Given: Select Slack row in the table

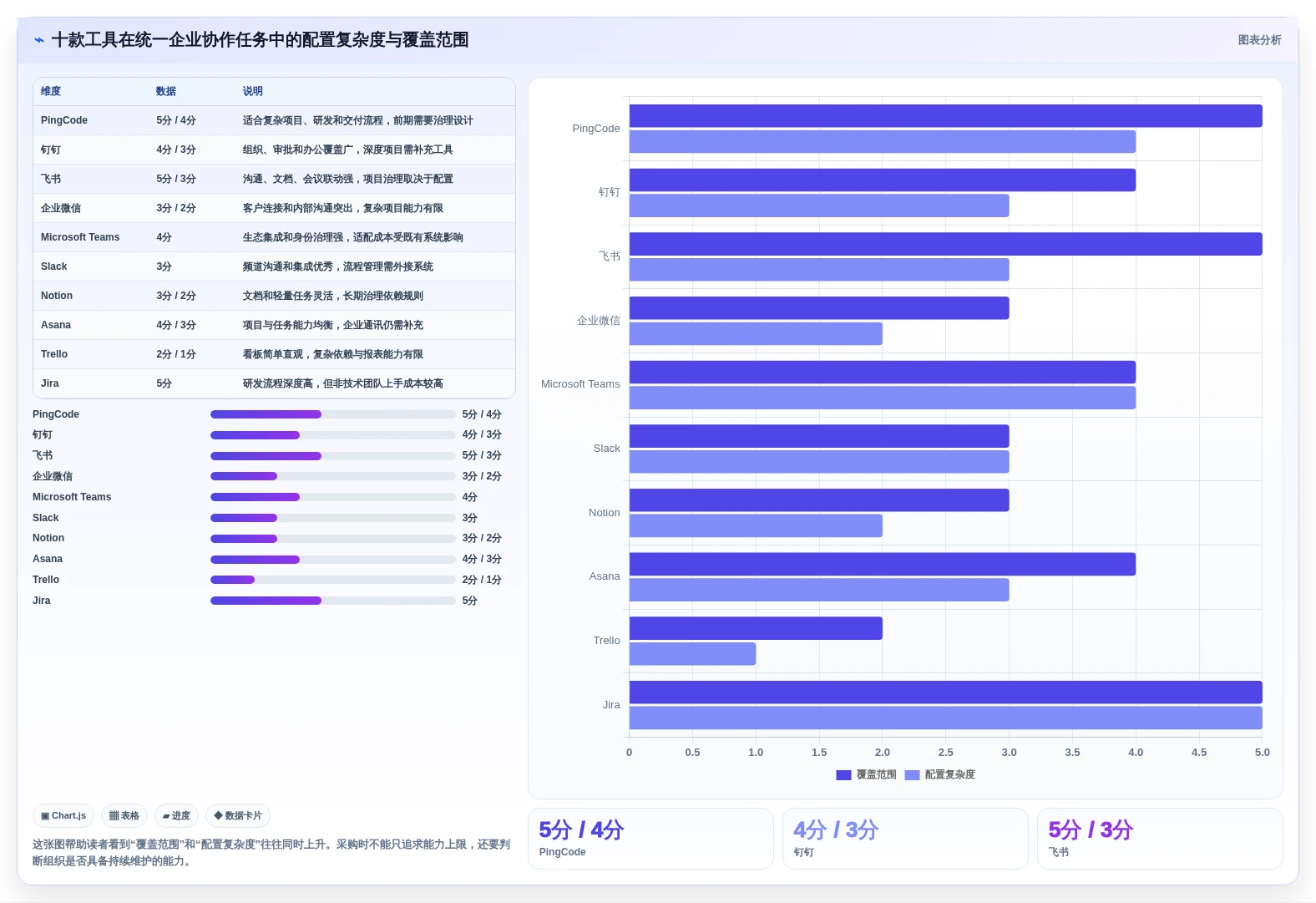Looking at the screenshot, I should pyautogui.click(x=274, y=266).
